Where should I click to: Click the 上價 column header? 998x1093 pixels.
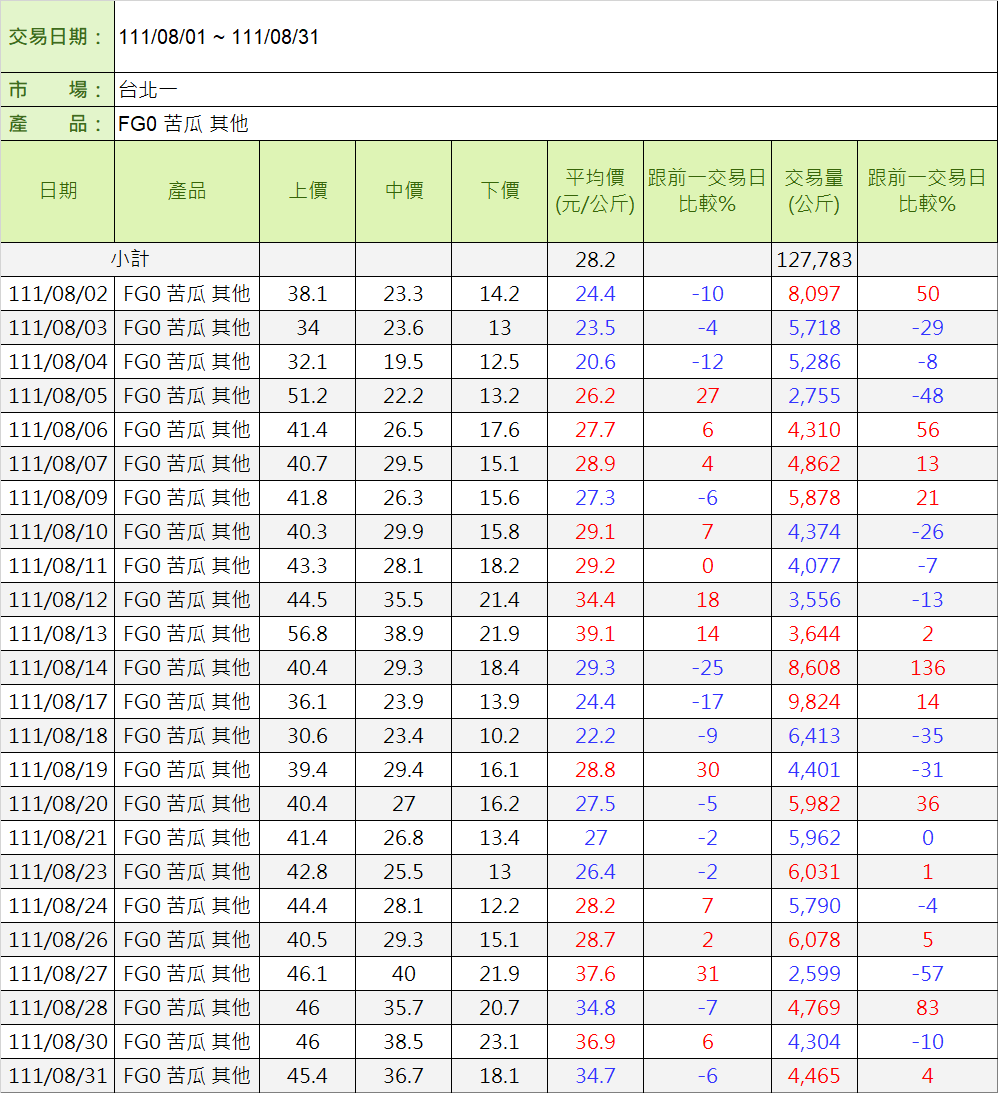307,191
